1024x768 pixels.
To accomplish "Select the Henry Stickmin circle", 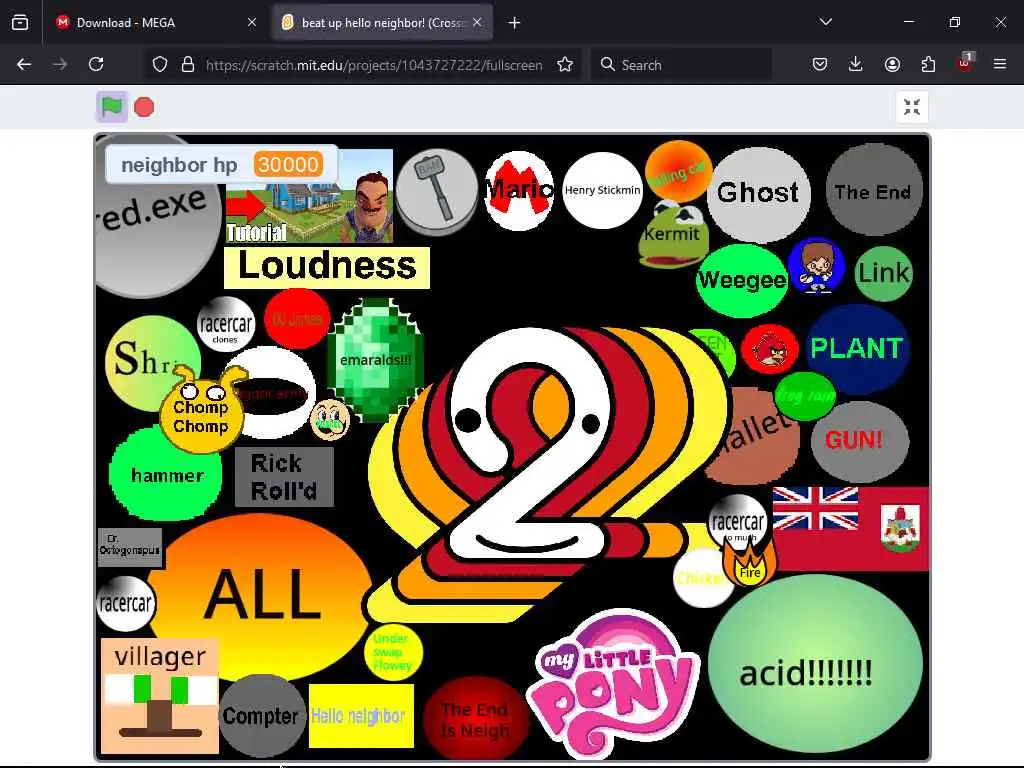I will point(602,190).
